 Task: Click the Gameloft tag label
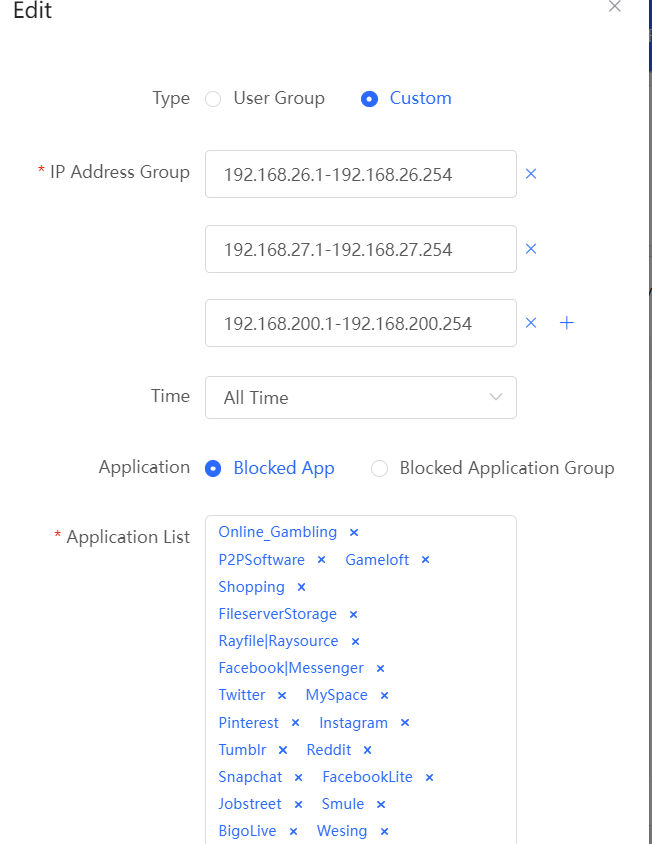(x=377, y=560)
